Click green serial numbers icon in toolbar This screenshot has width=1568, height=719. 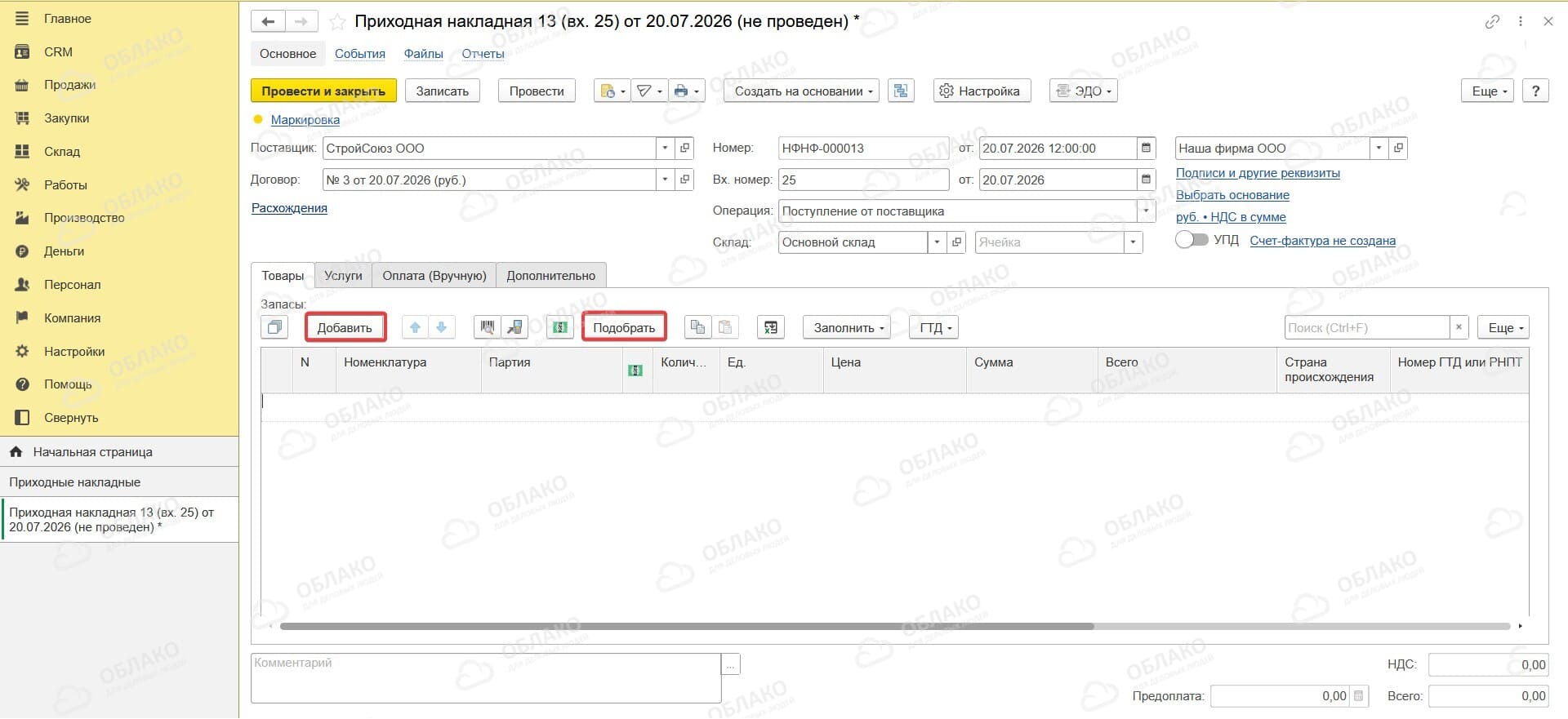coord(560,328)
